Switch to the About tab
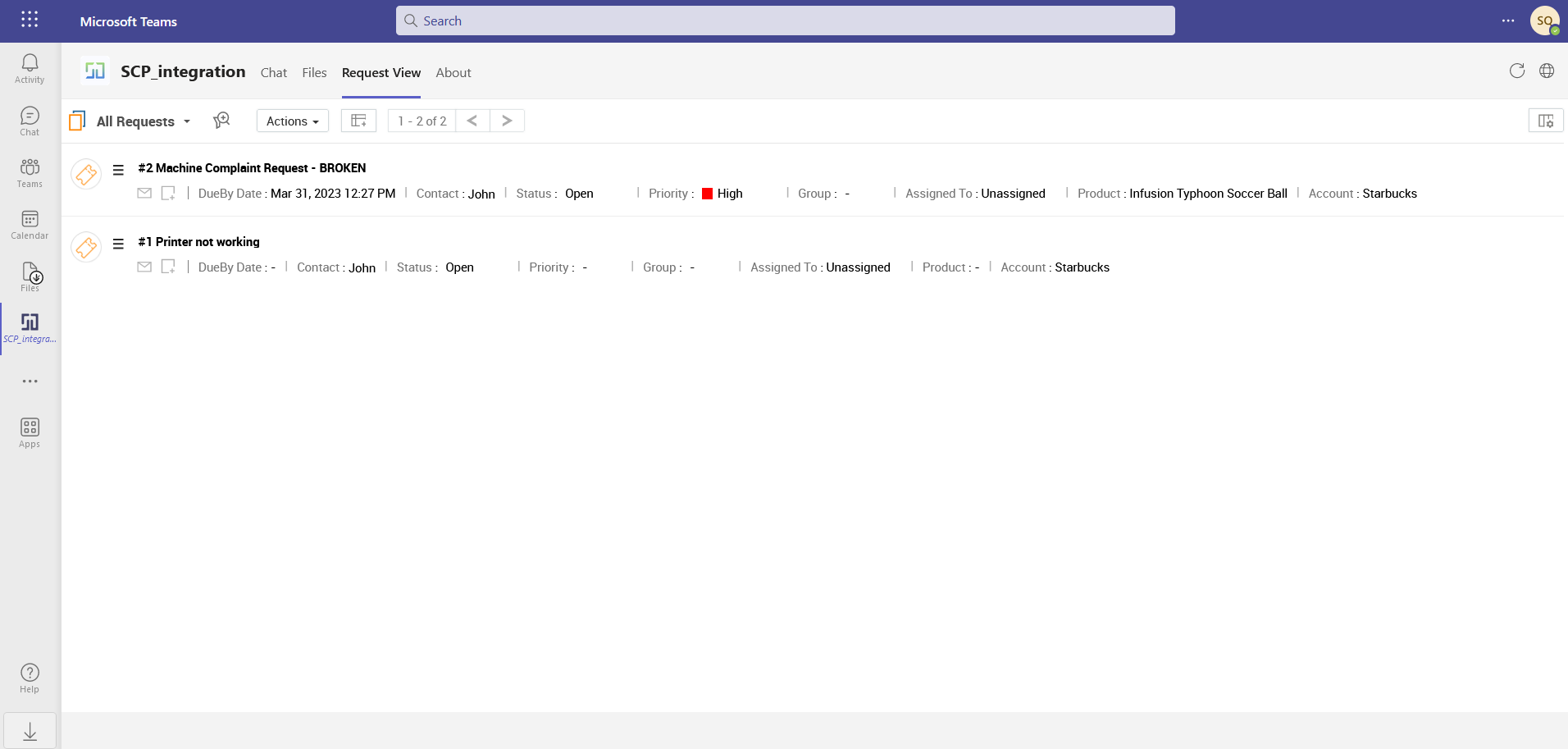This screenshot has height=749, width=1568. [x=453, y=73]
